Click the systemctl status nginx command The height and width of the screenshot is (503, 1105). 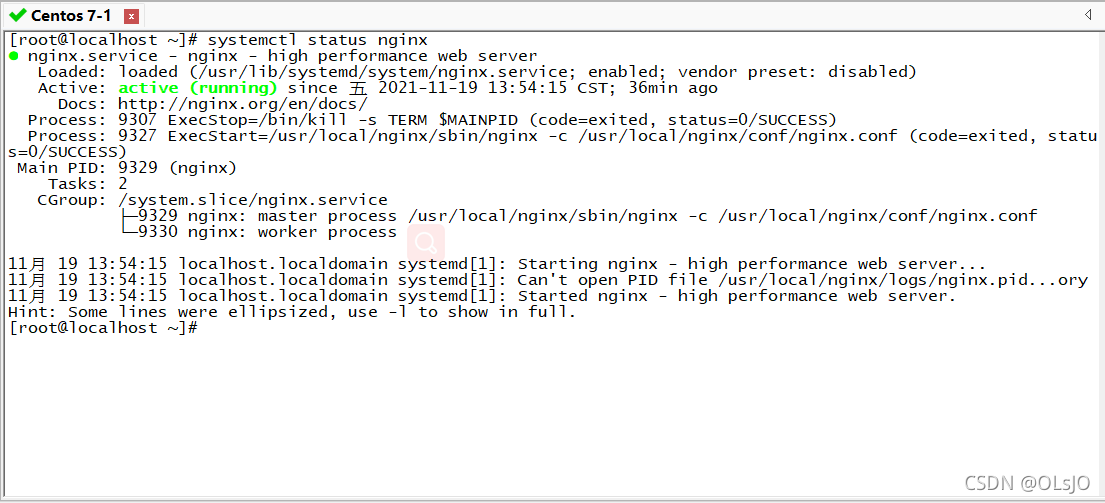click(318, 40)
